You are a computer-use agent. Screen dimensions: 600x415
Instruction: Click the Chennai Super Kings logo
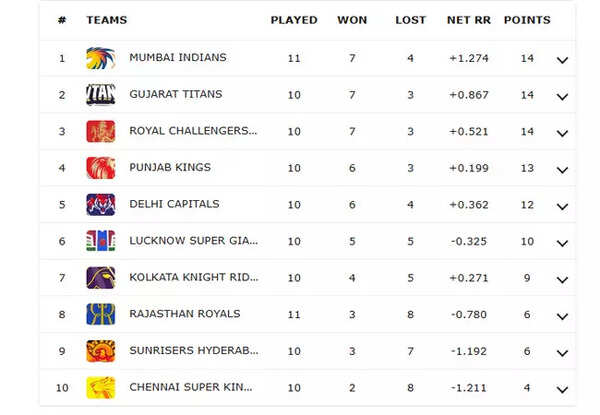(x=100, y=388)
